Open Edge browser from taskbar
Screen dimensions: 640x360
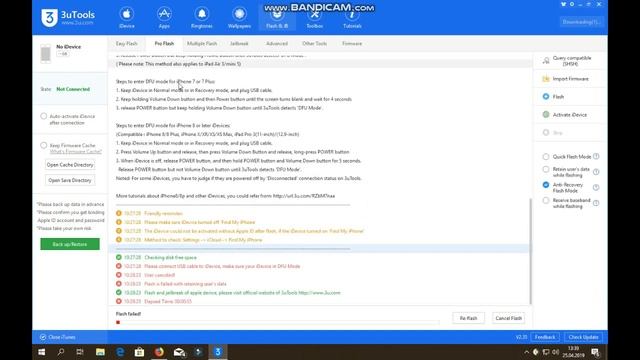click(x=120, y=352)
